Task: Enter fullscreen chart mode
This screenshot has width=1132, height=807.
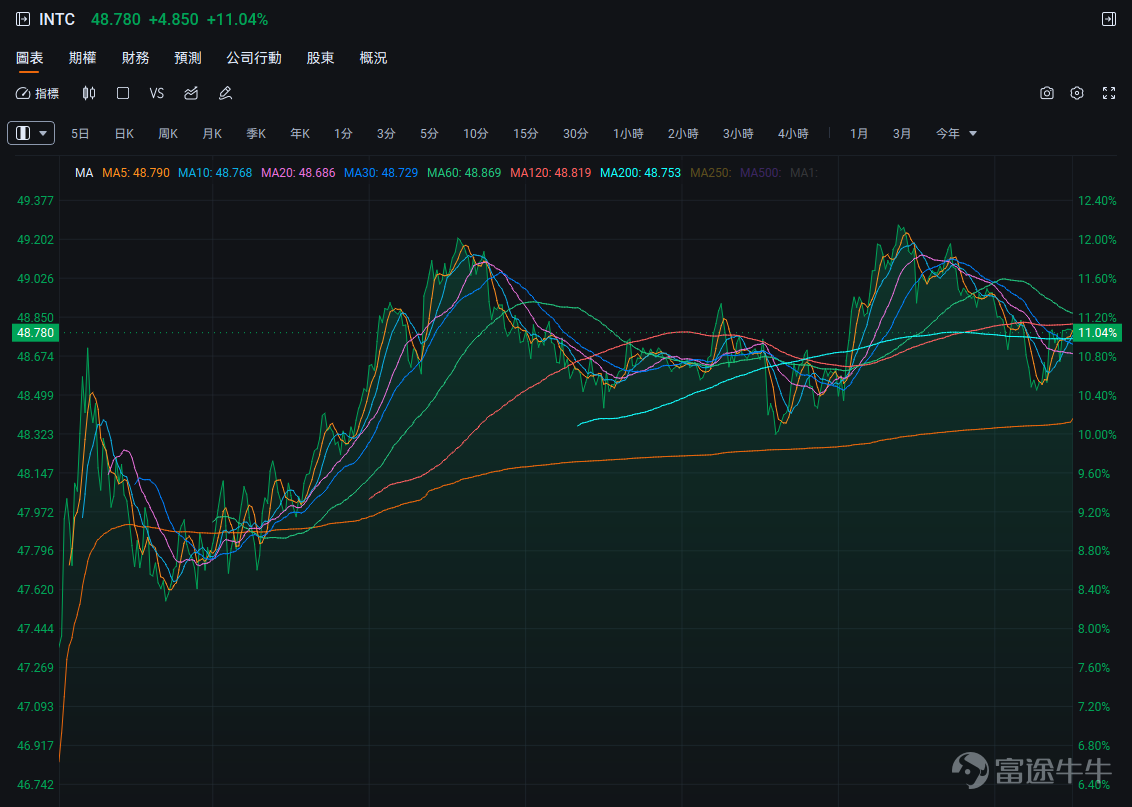Action: (1109, 93)
